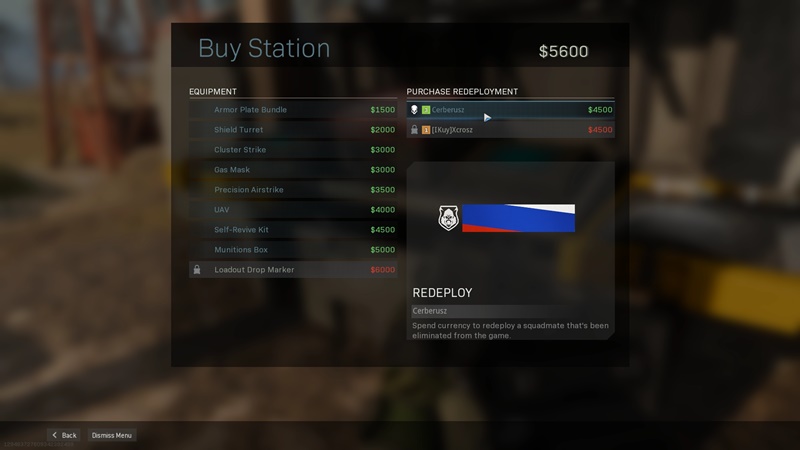Click the back arrow chevron icon
Screen dimensions: 800x450
click(55, 435)
